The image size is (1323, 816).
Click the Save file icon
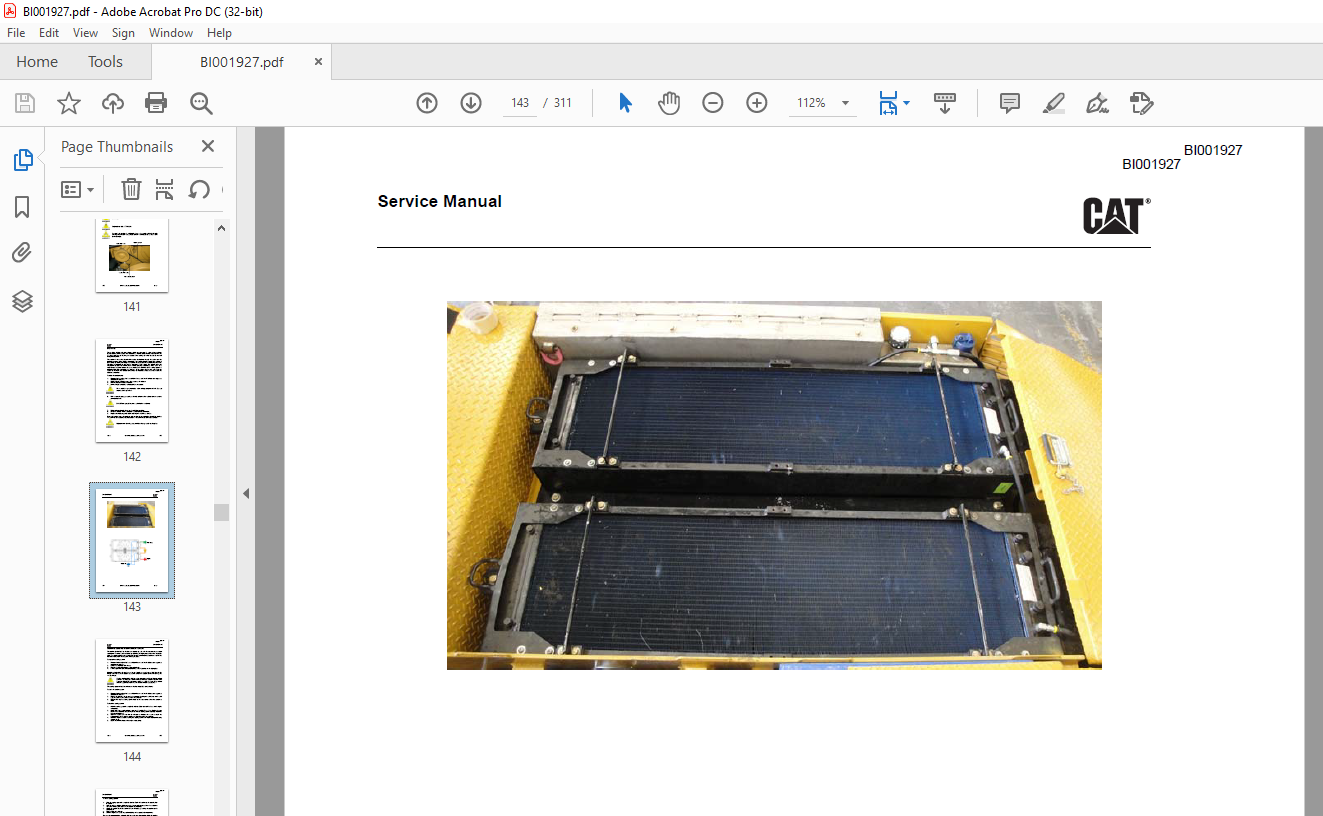[x=25, y=103]
